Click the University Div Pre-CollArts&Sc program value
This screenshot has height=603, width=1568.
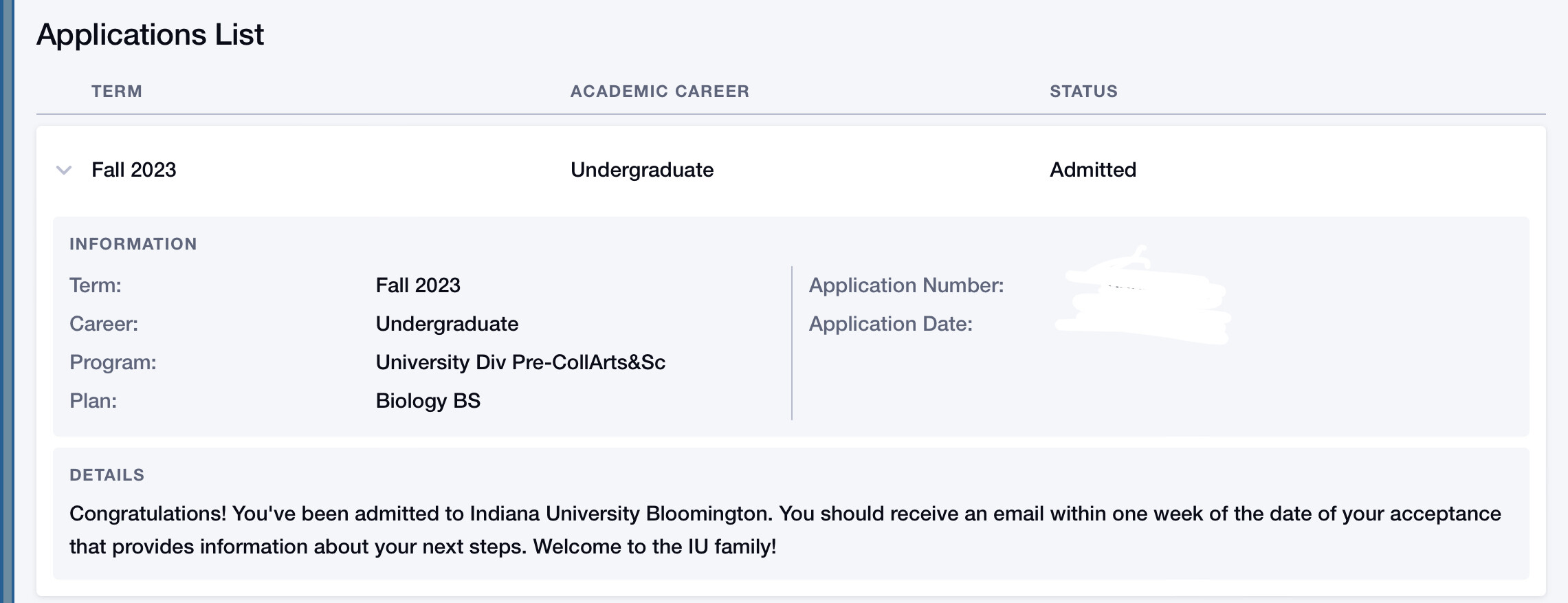(520, 362)
